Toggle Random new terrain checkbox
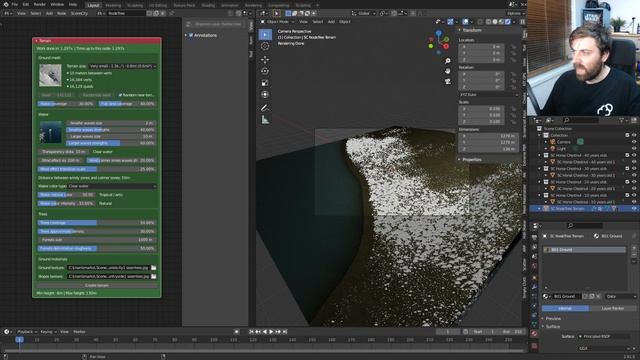This screenshot has height=360, width=640. pyautogui.click(x=120, y=95)
